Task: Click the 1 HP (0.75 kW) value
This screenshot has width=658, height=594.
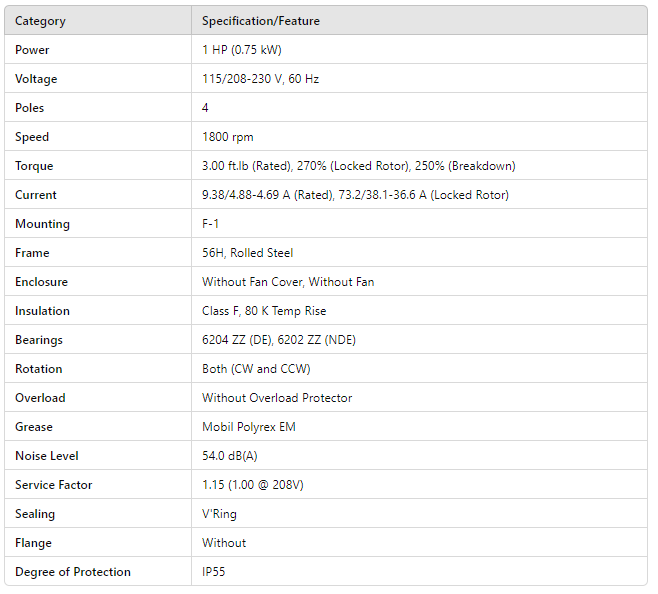Action: [x=240, y=50]
